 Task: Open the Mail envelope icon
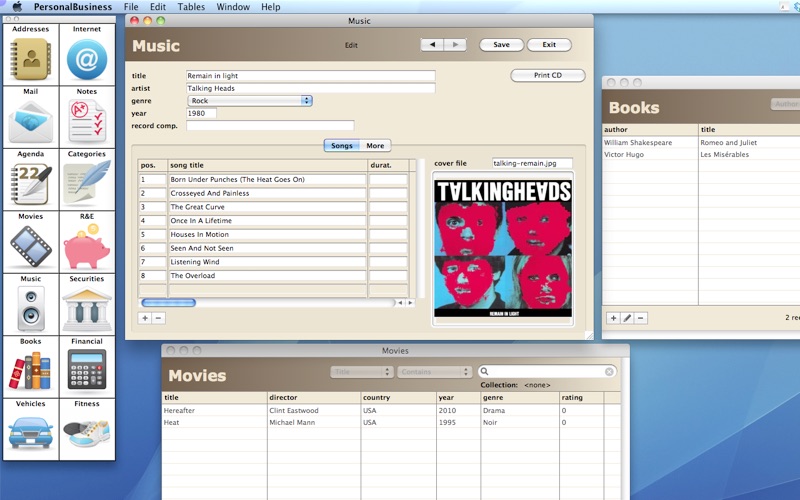[31, 122]
